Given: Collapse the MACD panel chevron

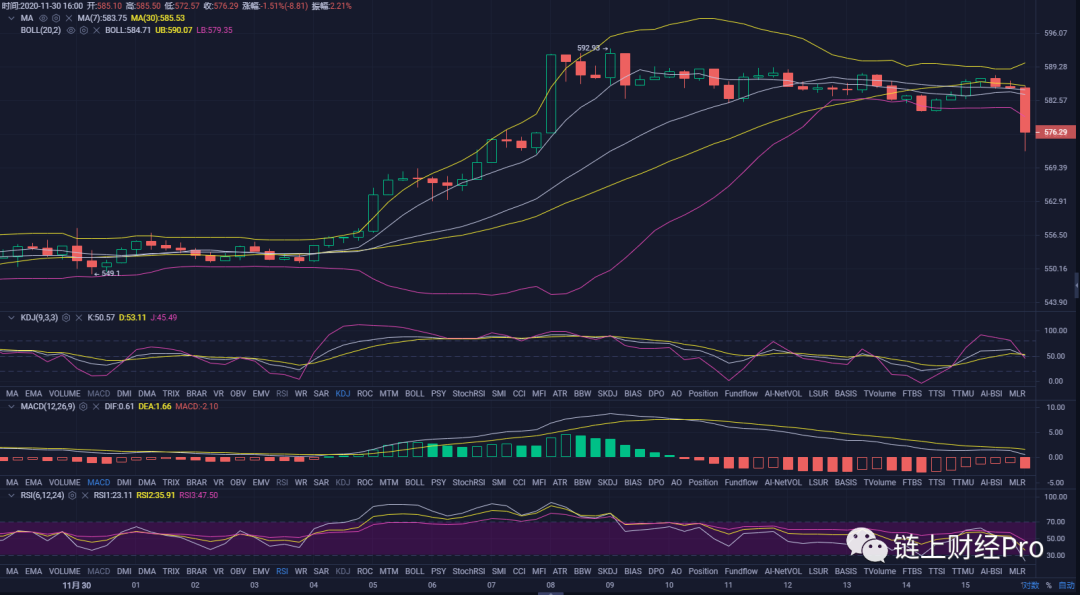Looking at the screenshot, I should (x=9, y=406).
